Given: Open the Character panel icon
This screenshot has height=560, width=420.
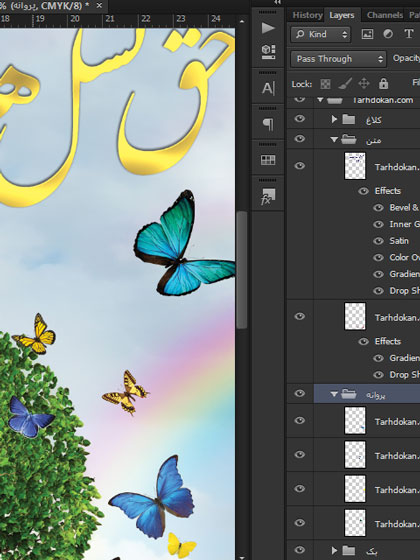Looking at the screenshot, I should tap(268, 88).
